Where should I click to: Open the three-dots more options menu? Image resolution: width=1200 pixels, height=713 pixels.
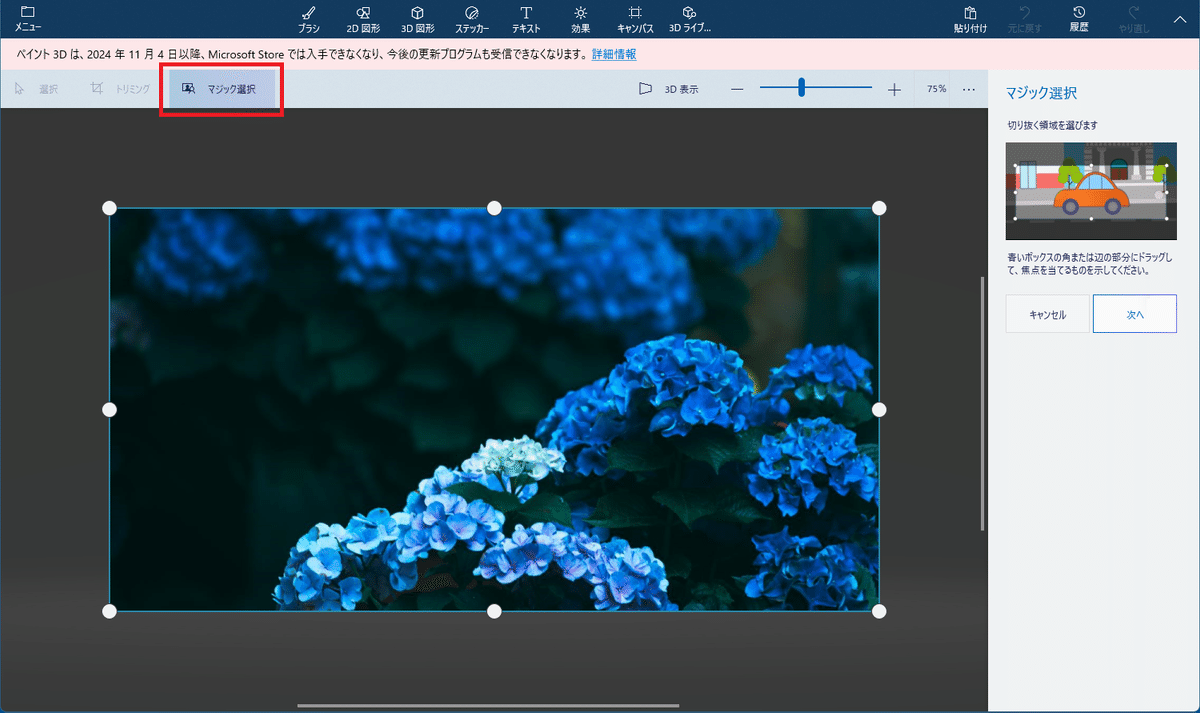pyautogui.click(x=969, y=89)
